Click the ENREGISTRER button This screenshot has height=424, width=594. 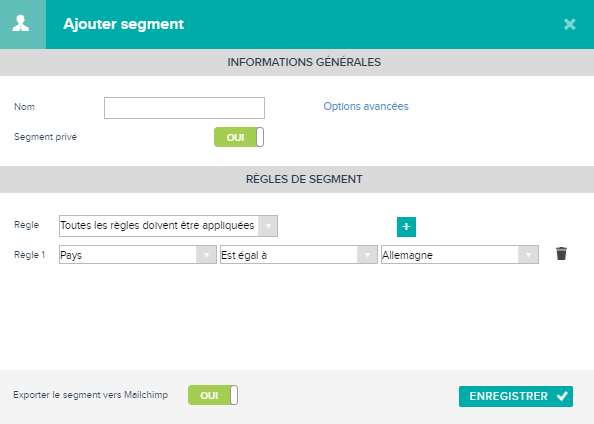coord(516,396)
